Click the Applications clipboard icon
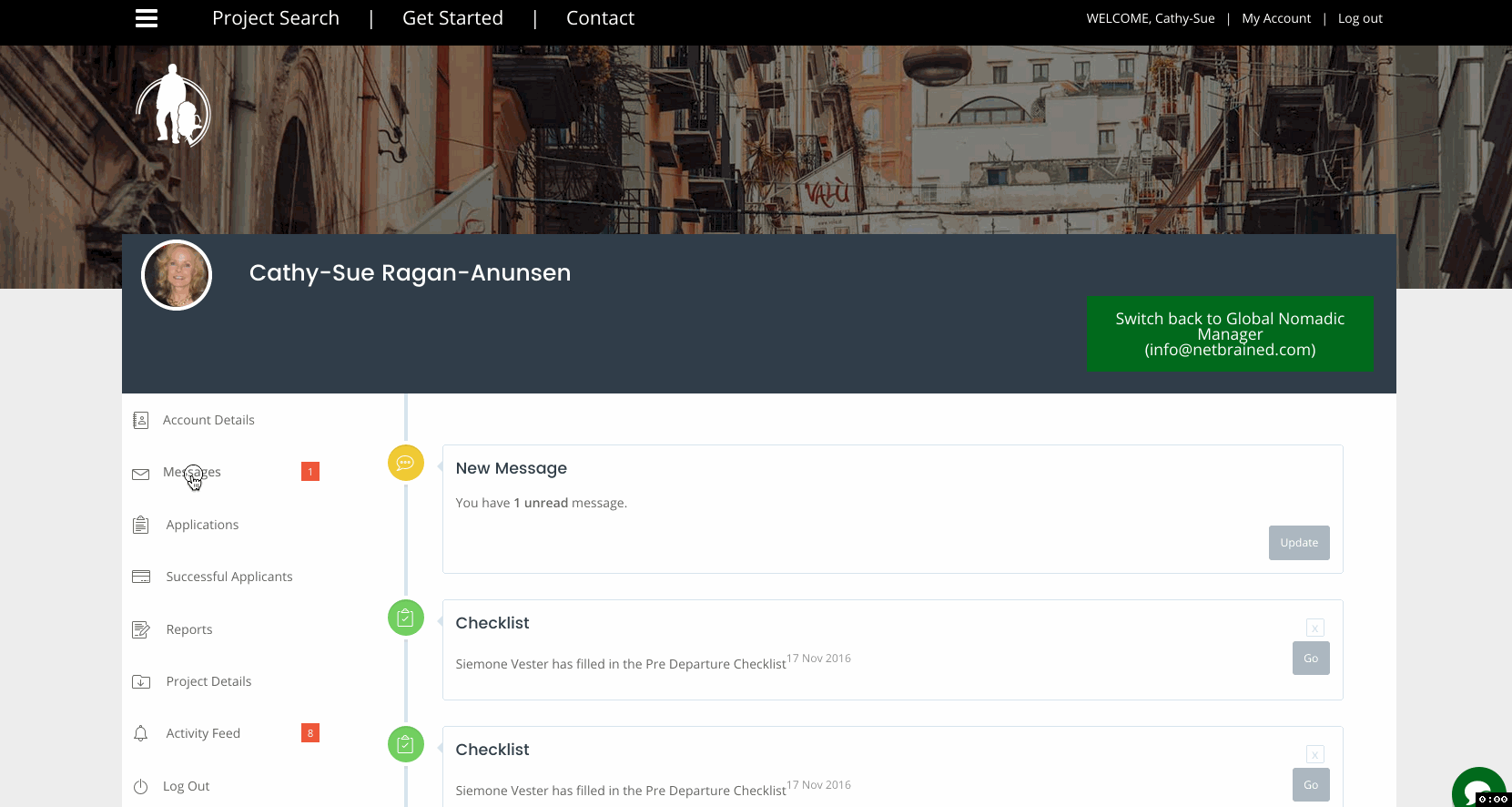The height and width of the screenshot is (807, 1512). 140,526
